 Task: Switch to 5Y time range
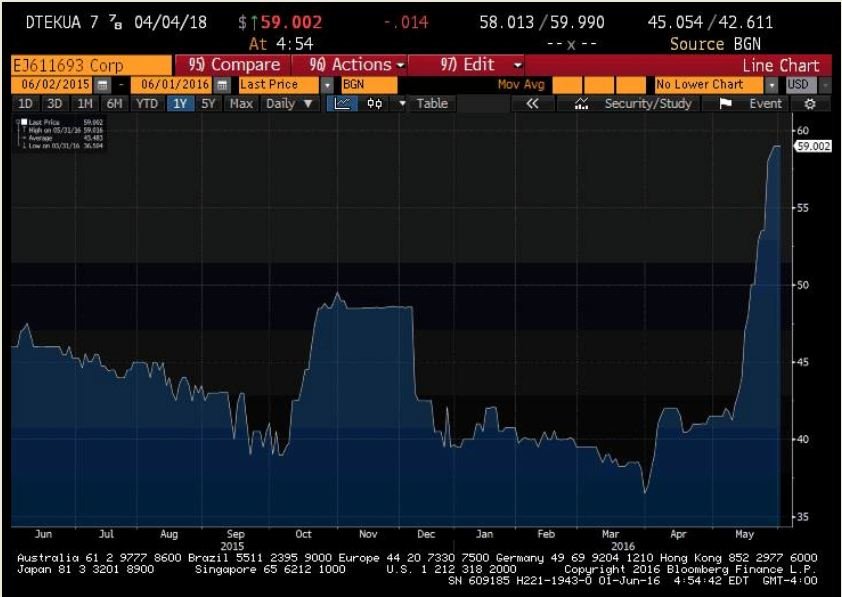coord(208,104)
